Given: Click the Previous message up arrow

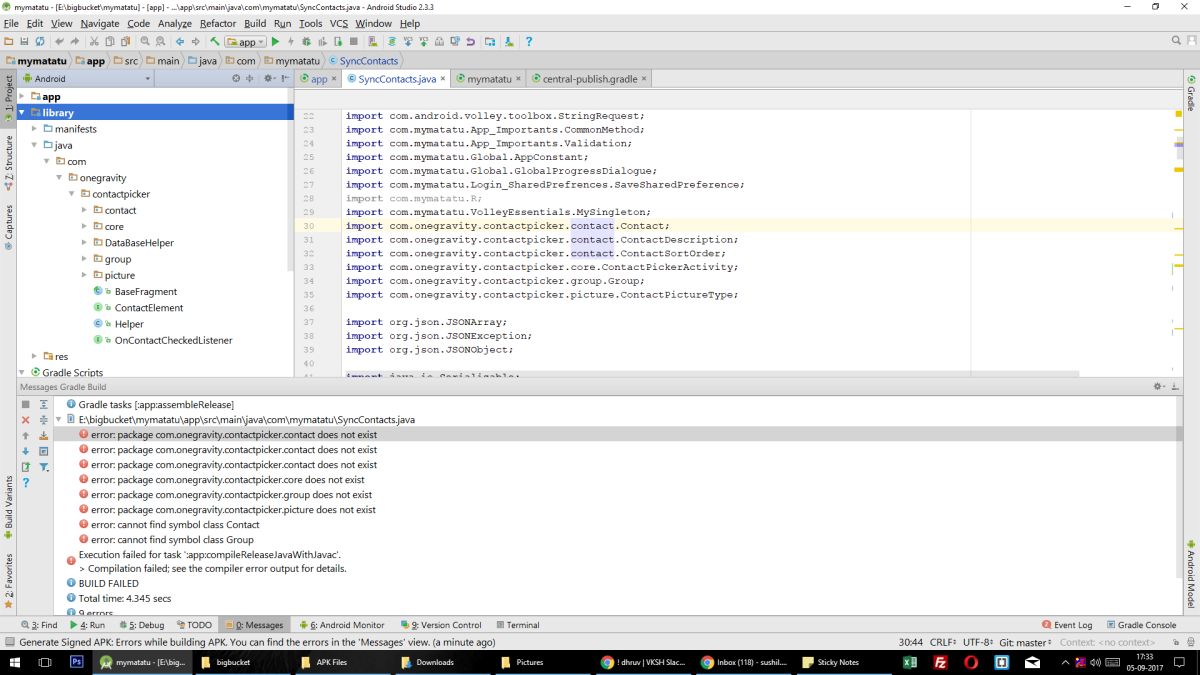Looking at the screenshot, I should (26, 435).
